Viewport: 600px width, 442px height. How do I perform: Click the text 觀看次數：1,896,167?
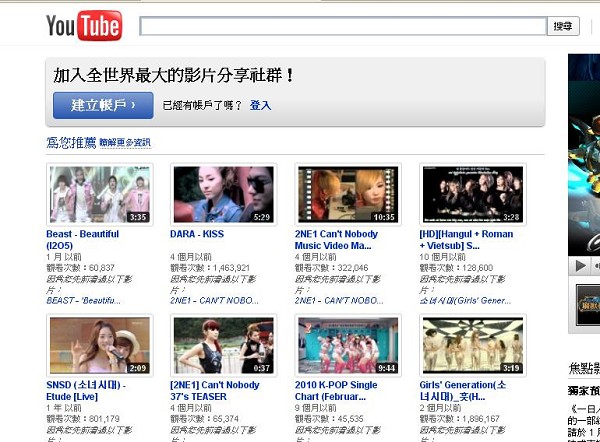coord(459,419)
